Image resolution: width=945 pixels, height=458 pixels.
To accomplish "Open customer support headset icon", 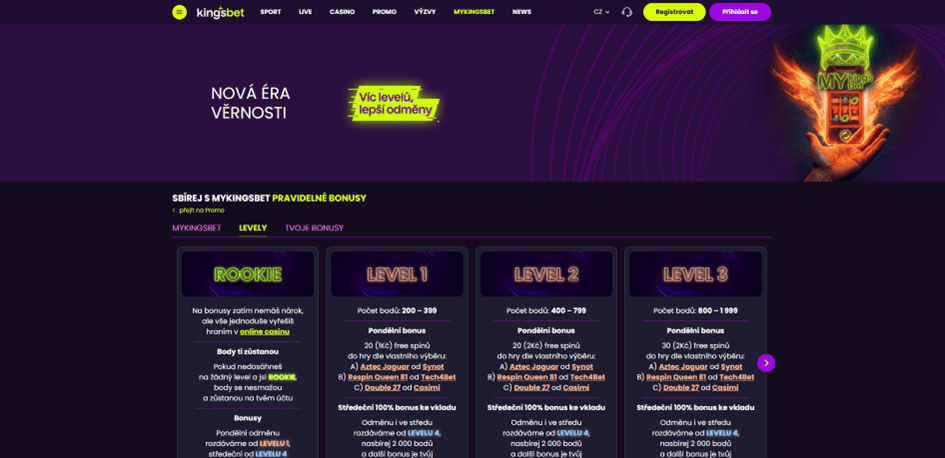I will tap(627, 12).
